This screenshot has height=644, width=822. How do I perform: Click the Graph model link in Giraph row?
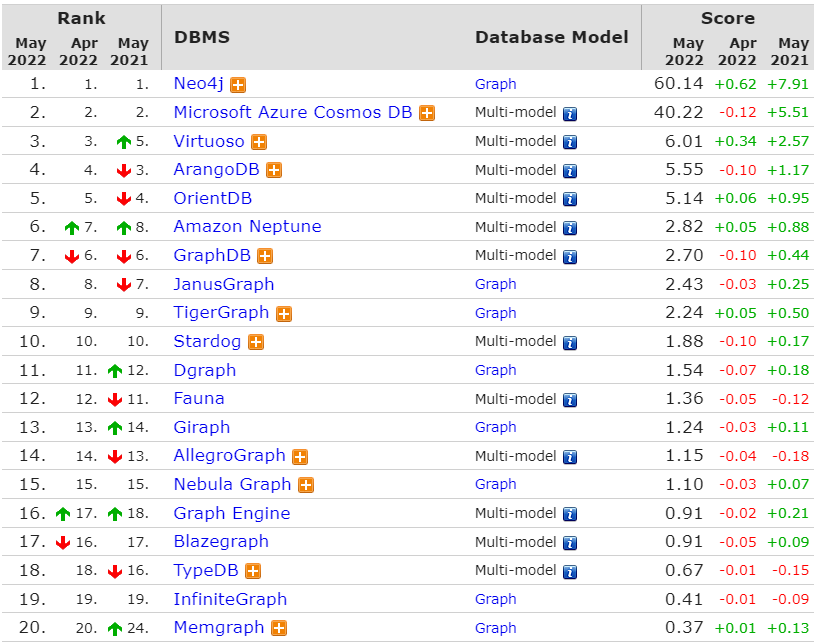tap(495, 427)
